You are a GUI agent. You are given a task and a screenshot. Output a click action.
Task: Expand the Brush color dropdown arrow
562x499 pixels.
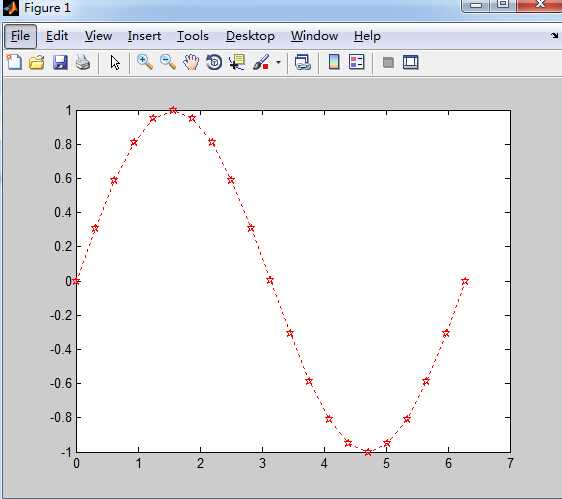[x=278, y=62]
